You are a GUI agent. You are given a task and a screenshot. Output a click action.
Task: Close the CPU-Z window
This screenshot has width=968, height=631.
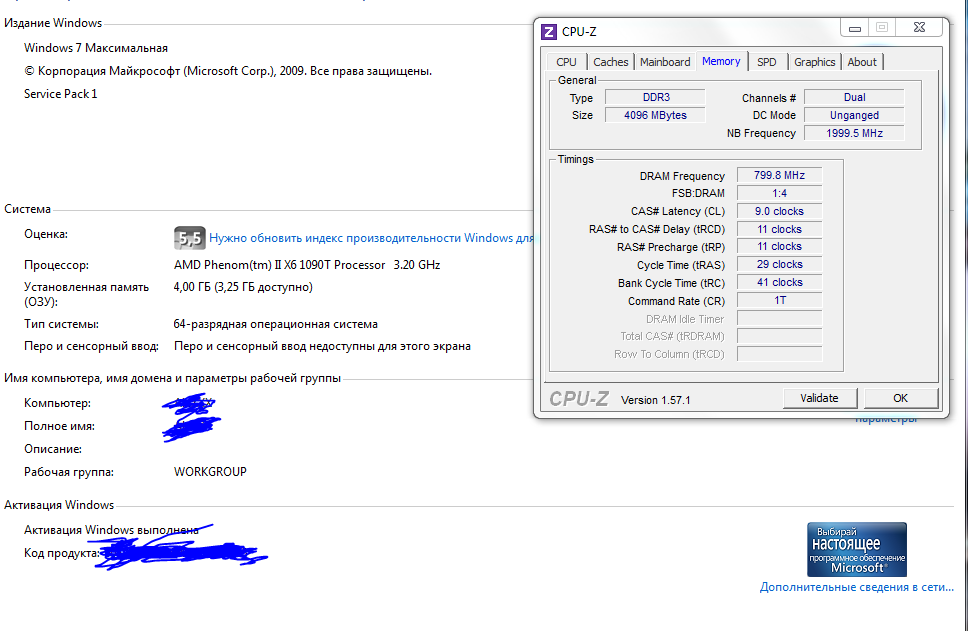click(919, 27)
